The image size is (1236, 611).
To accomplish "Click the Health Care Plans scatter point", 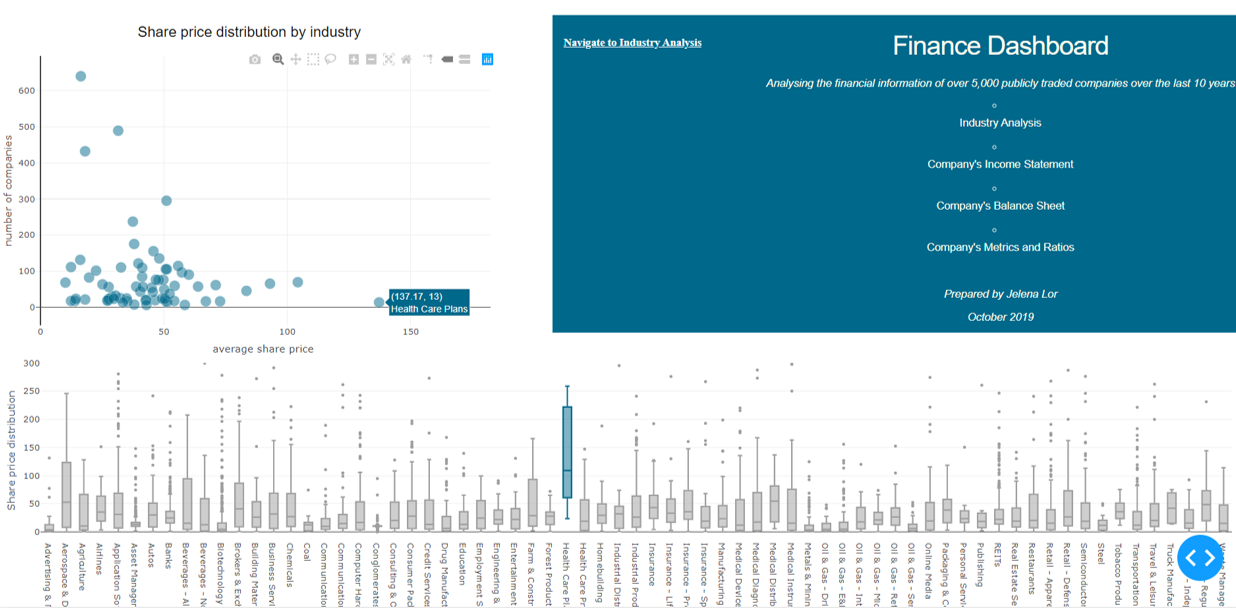I will (x=379, y=302).
